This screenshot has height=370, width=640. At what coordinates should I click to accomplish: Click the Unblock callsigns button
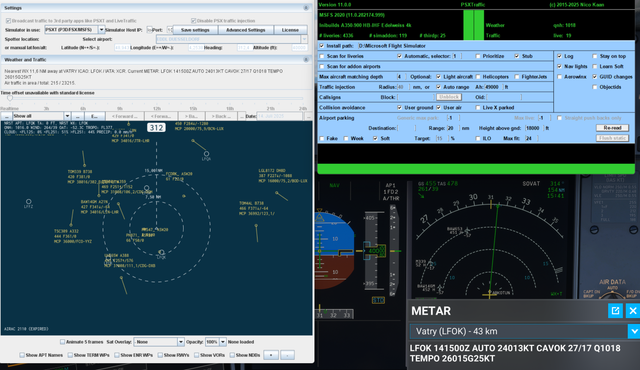click(x=449, y=97)
